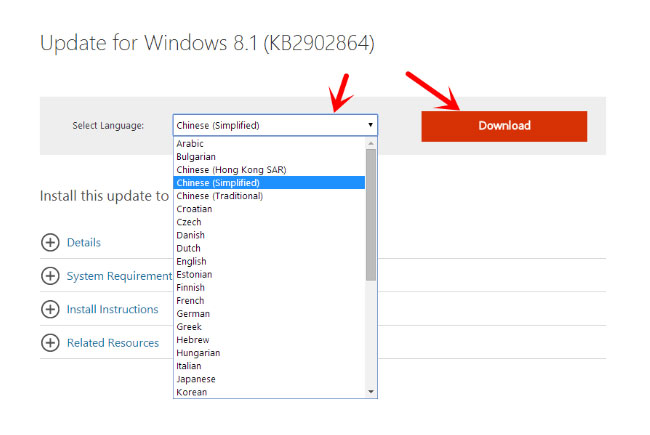This screenshot has width=650, height=435.
Task: Select German from the language list
Action: point(269,313)
